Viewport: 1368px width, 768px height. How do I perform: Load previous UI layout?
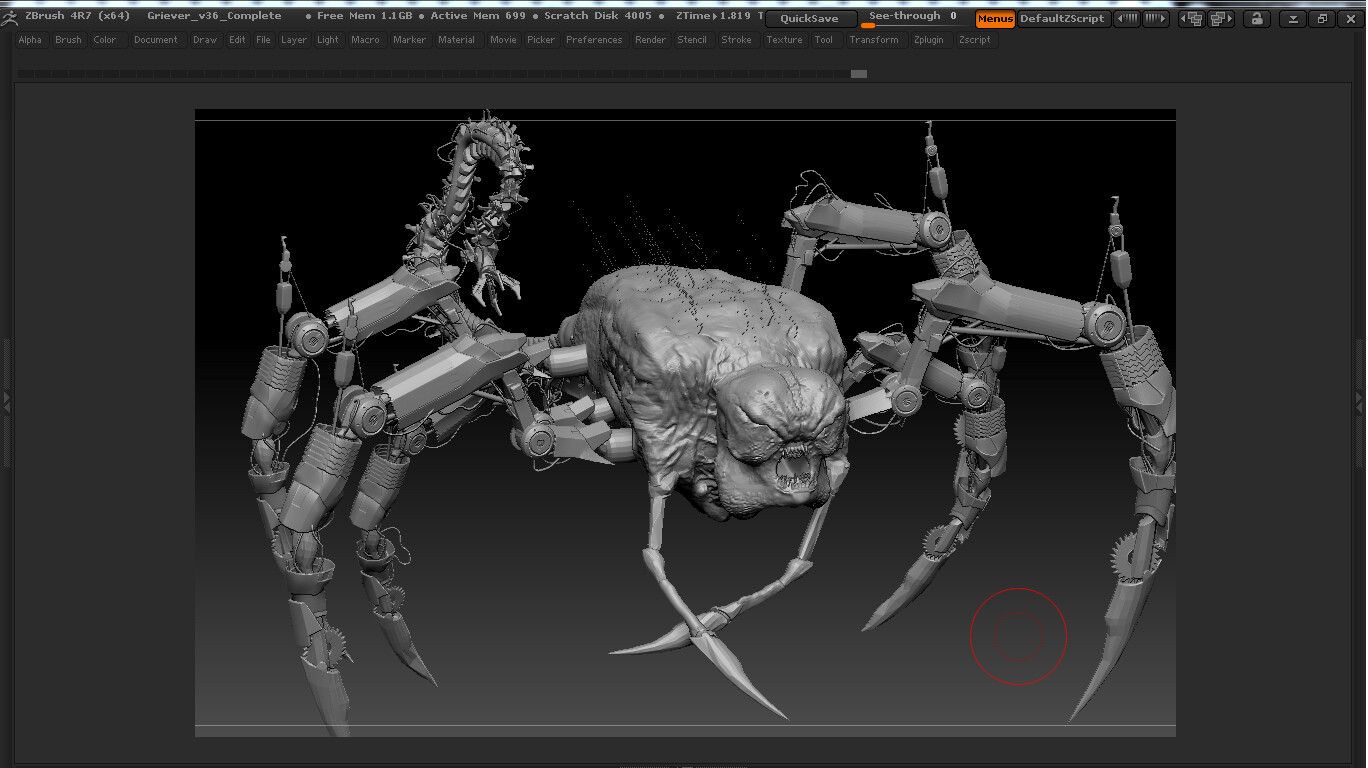[1192, 19]
